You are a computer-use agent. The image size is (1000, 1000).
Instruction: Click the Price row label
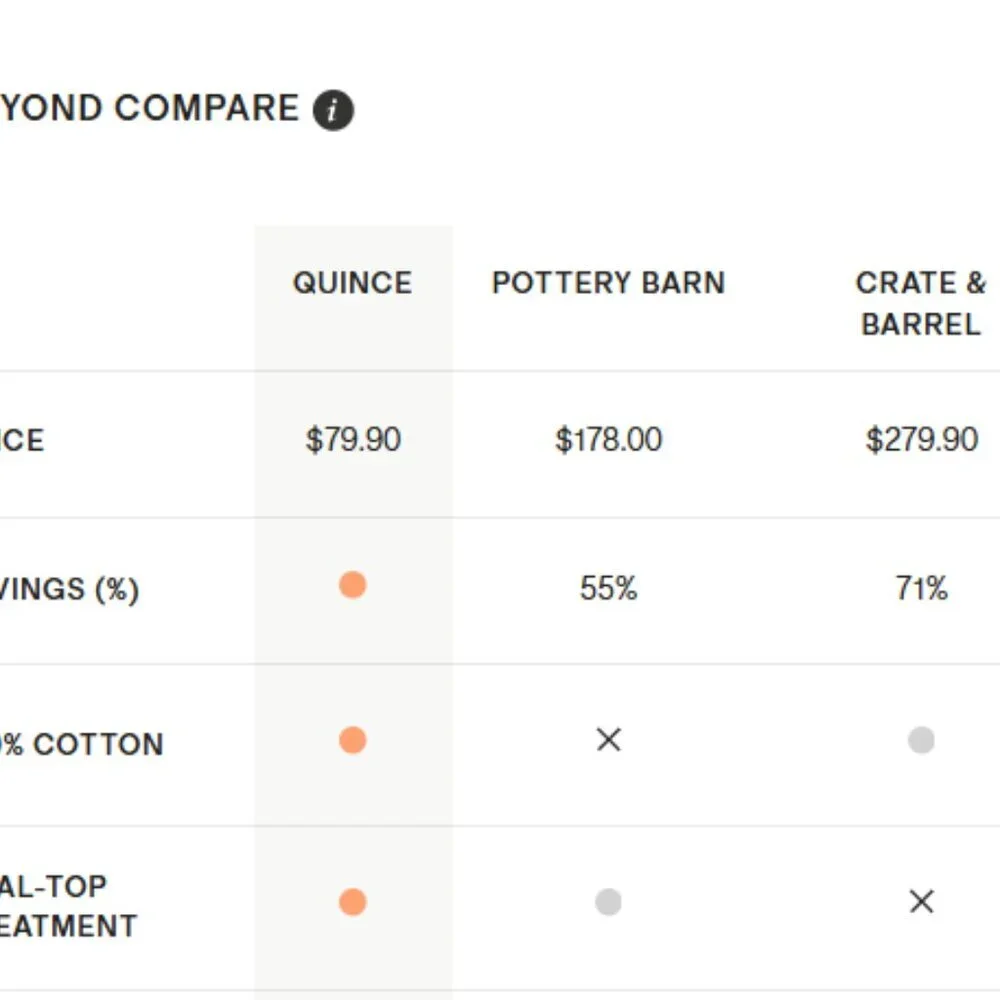(x=22, y=441)
